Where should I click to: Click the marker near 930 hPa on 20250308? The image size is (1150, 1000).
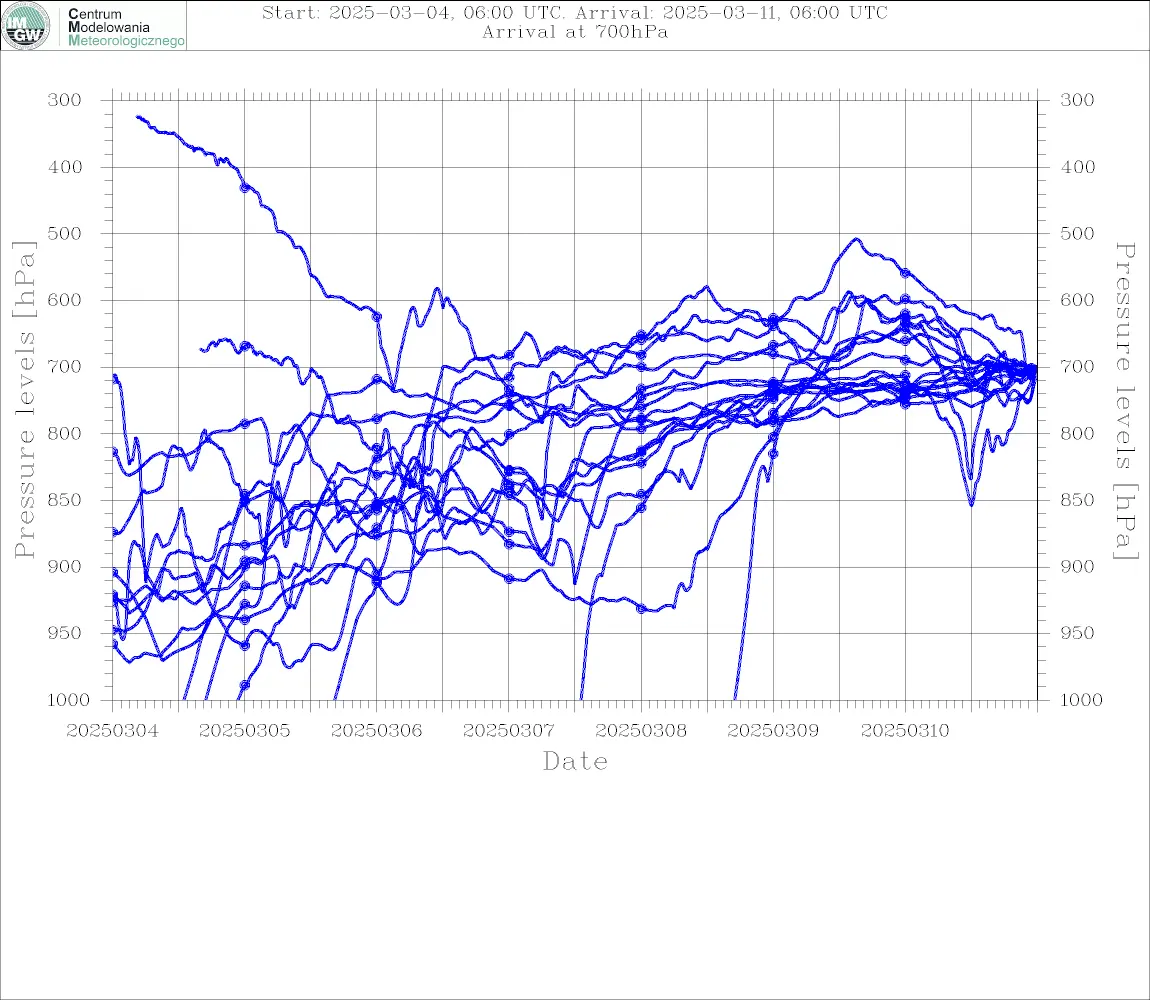[x=641, y=608]
